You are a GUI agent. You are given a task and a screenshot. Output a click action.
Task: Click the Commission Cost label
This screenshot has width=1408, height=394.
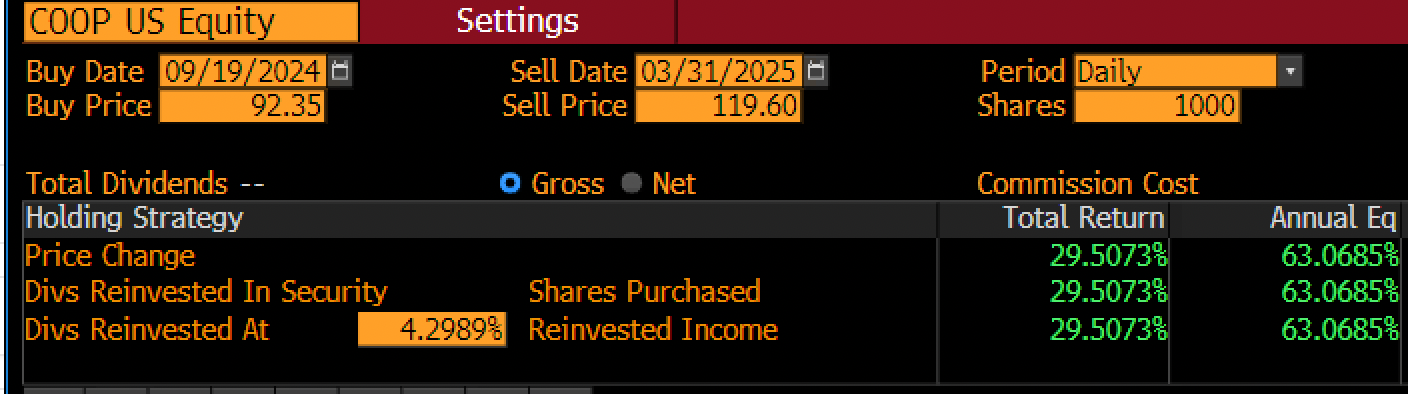tap(1087, 184)
